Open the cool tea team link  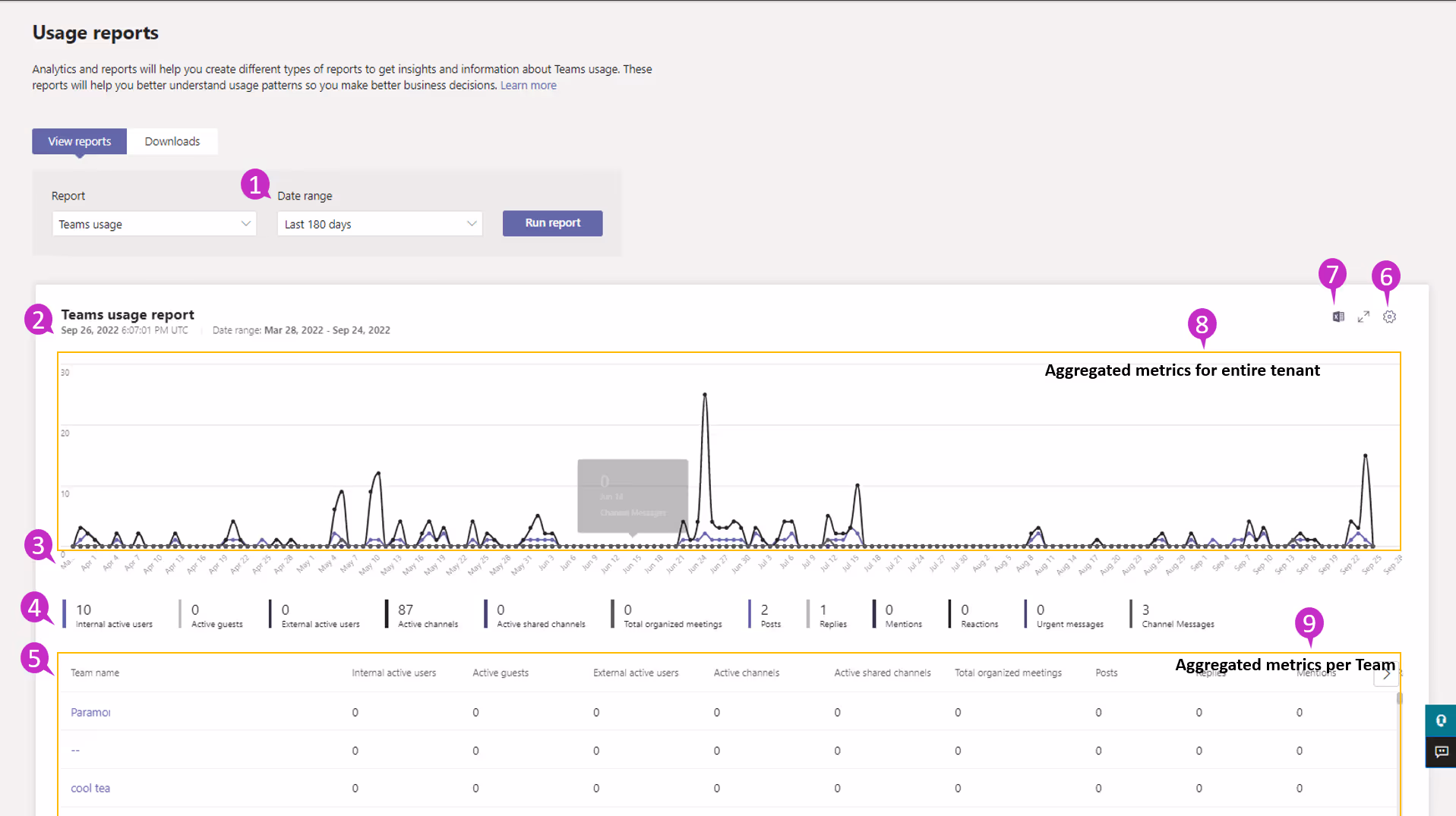(x=90, y=788)
